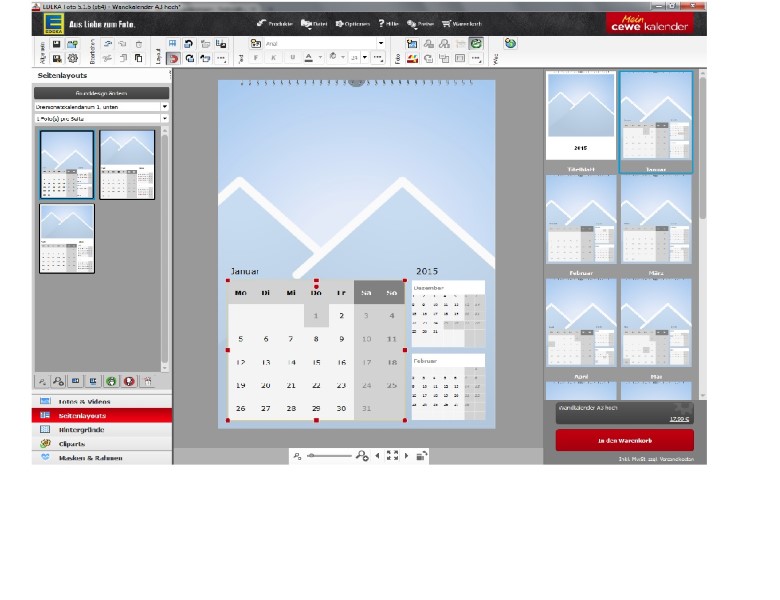780x600 pixels.
Task: Click page overview icon in bottom bar
Action: [x=421, y=456]
